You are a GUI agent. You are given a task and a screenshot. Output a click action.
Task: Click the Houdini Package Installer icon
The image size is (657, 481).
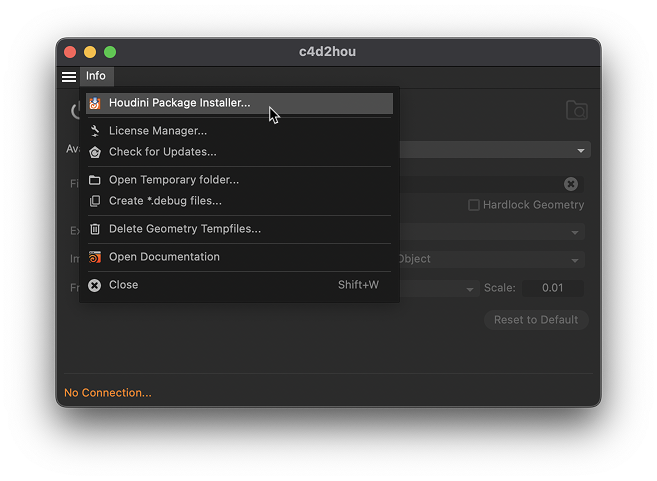pyautogui.click(x=95, y=103)
